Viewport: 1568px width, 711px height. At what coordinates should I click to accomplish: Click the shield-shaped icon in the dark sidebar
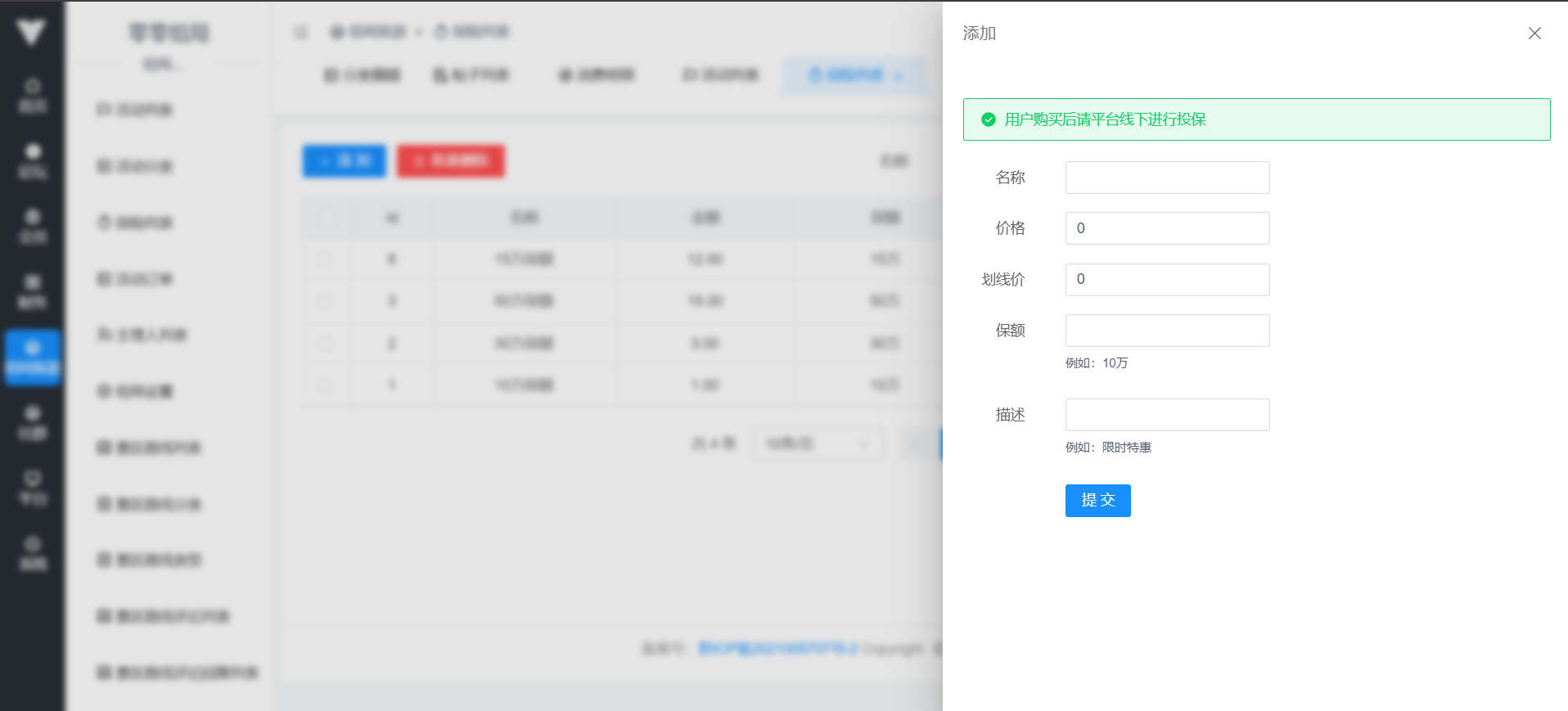click(x=33, y=488)
